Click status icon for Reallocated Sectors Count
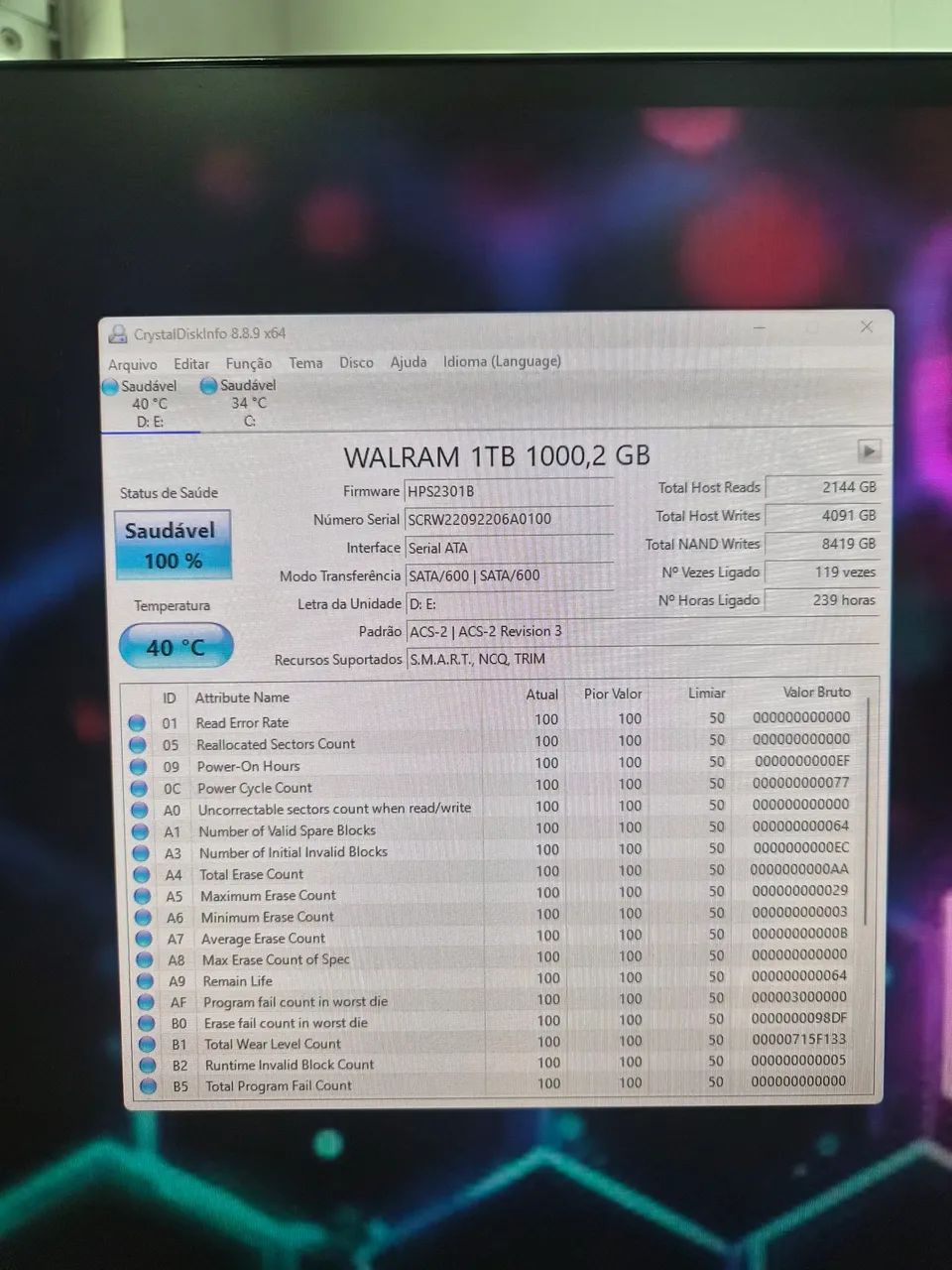Screen dimensions: 952x1270 click(139, 745)
